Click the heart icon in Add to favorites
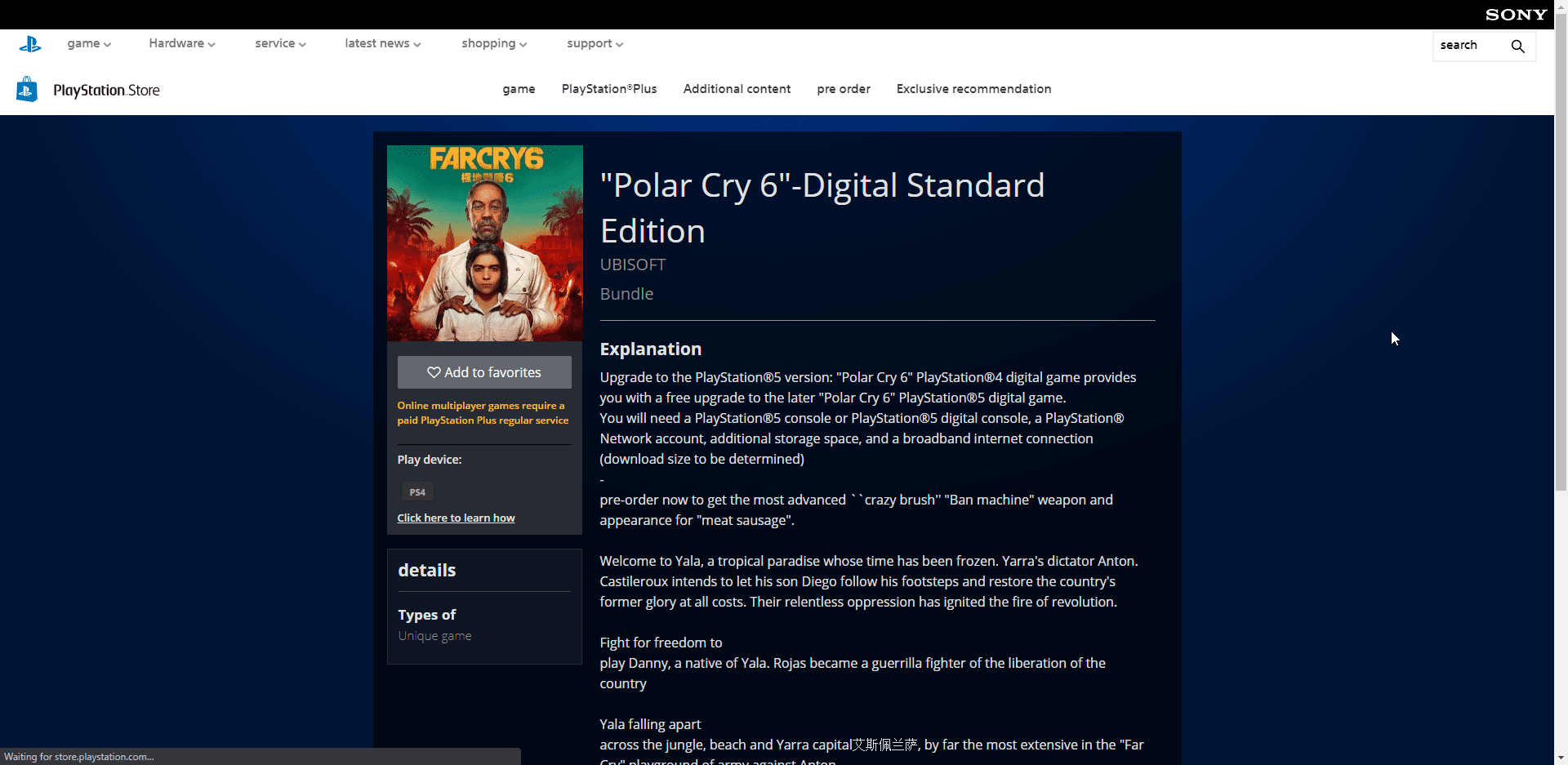The width and height of the screenshot is (1568, 765). (x=434, y=372)
